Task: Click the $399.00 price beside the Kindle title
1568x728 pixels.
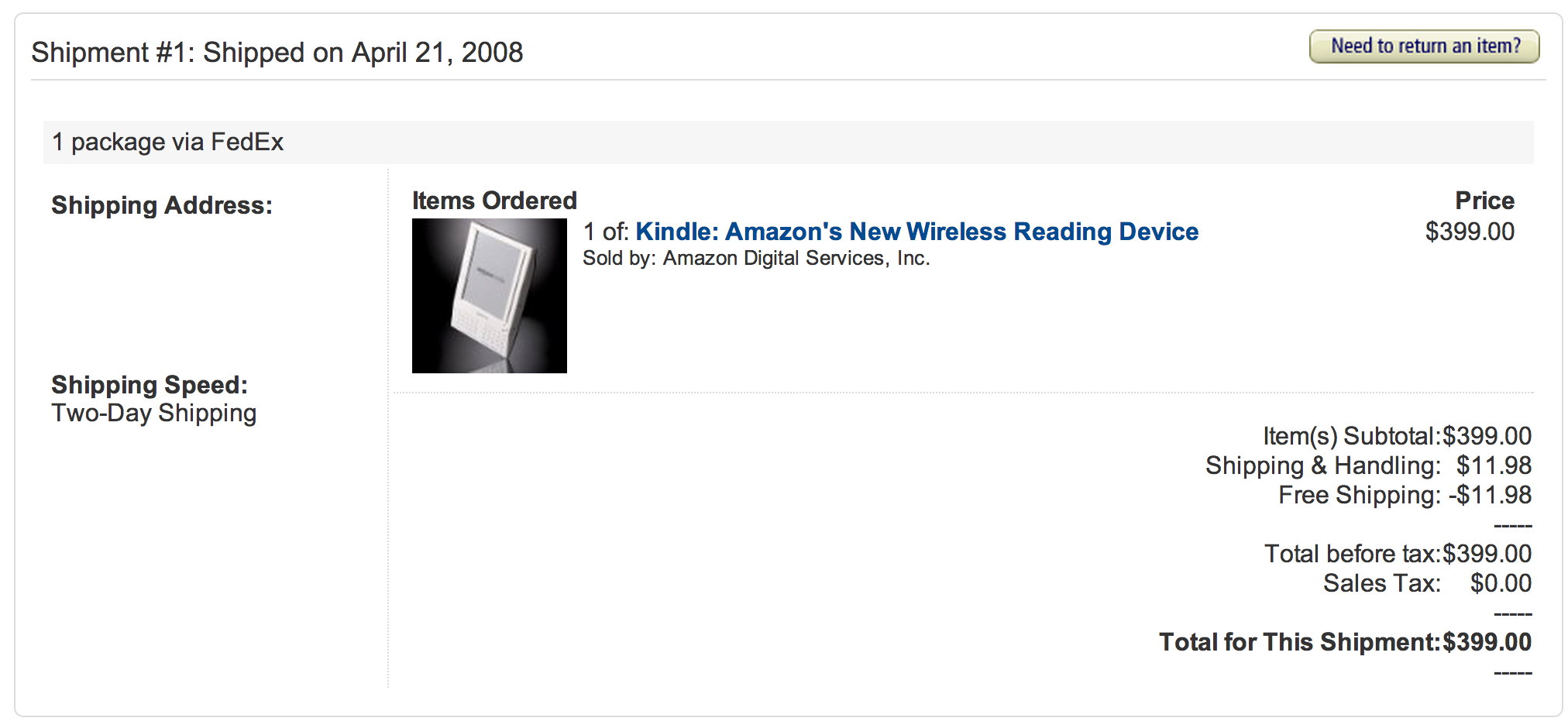Action: click(1470, 232)
